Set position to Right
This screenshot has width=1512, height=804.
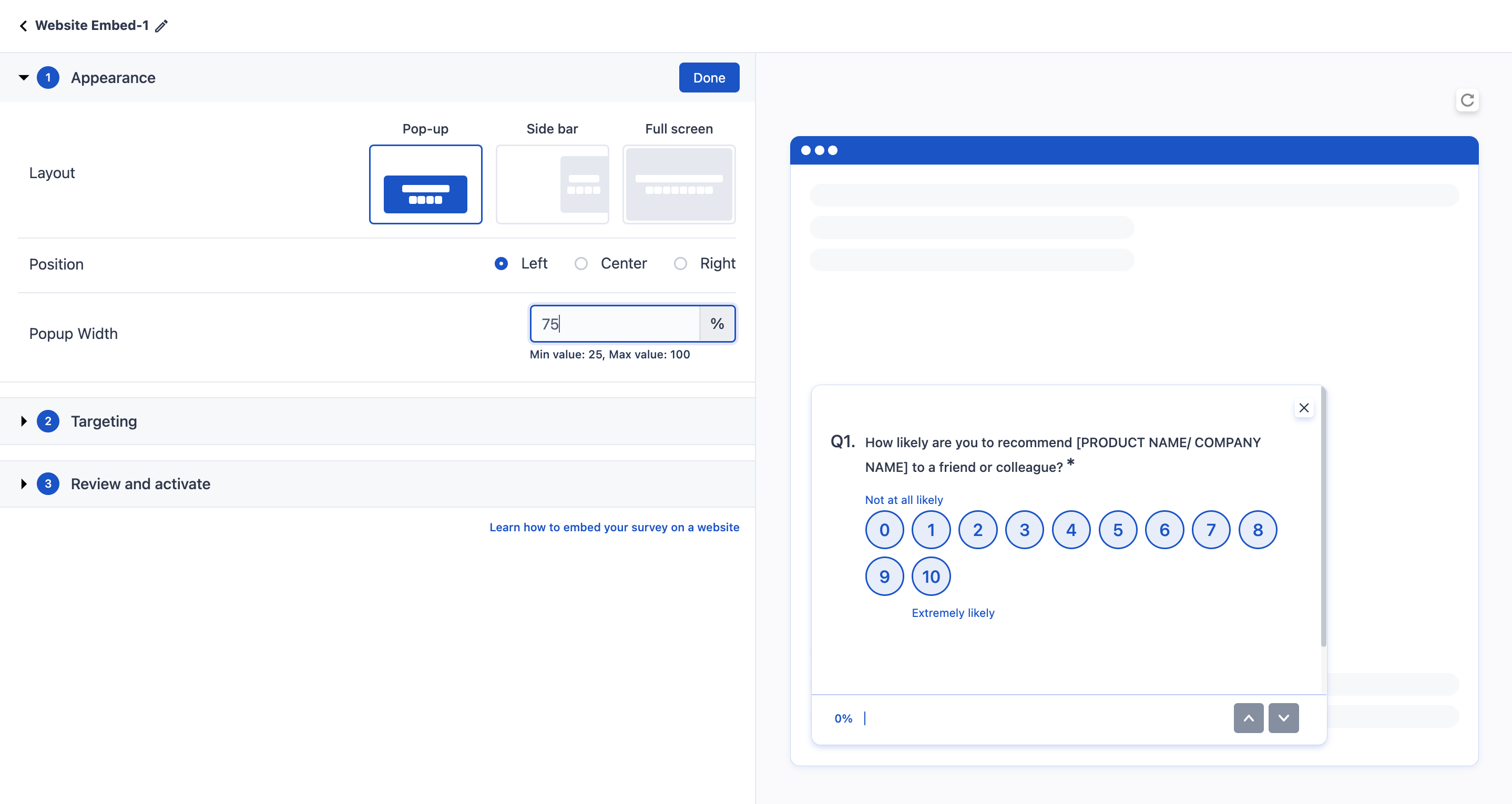[680, 263]
